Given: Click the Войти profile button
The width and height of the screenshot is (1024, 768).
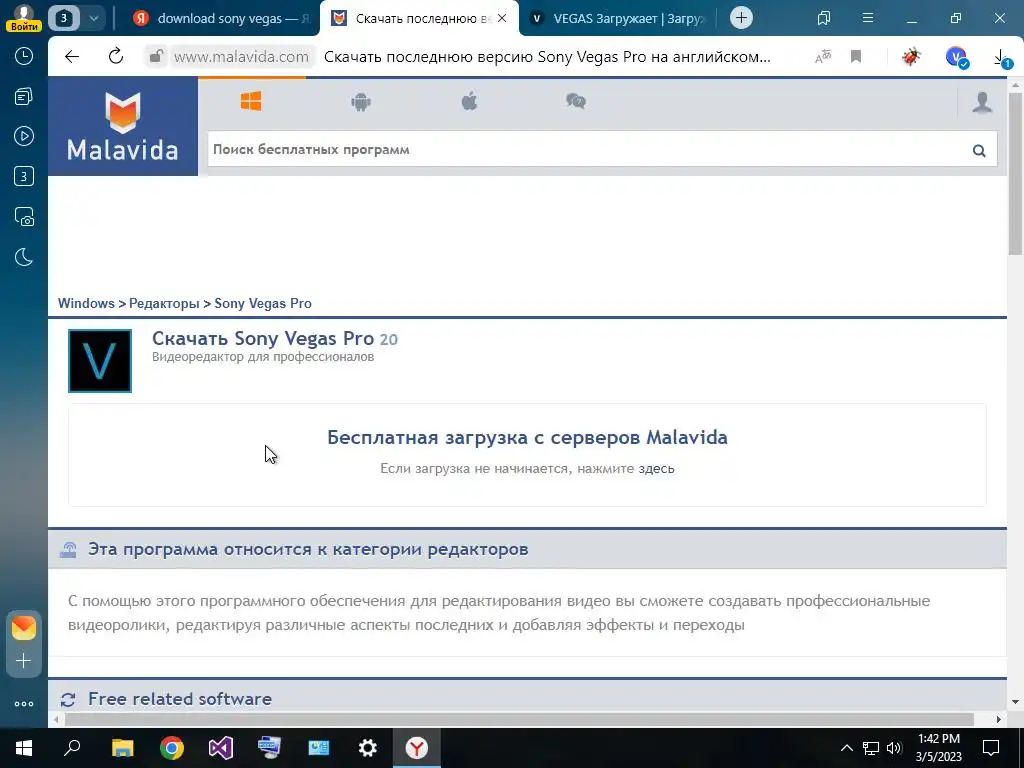Looking at the screenshot, I should pos(24,18).
